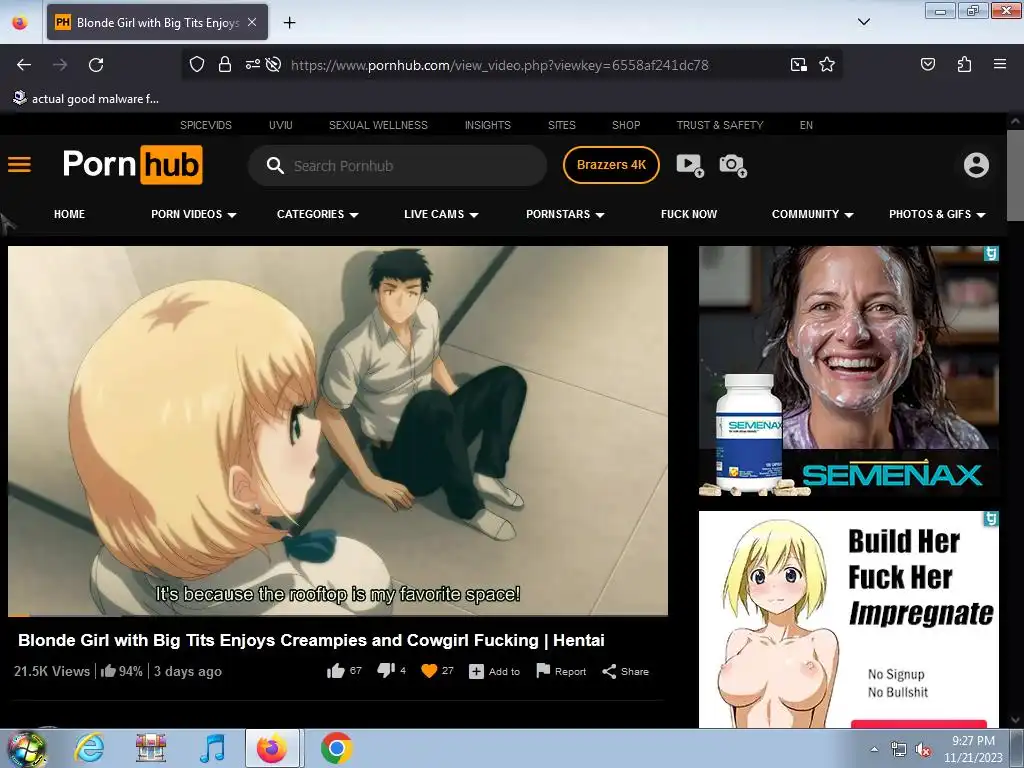Click the site logo in the header
Image resolution: width=1024 pixels, height=768 pixels.
[133, 165]
